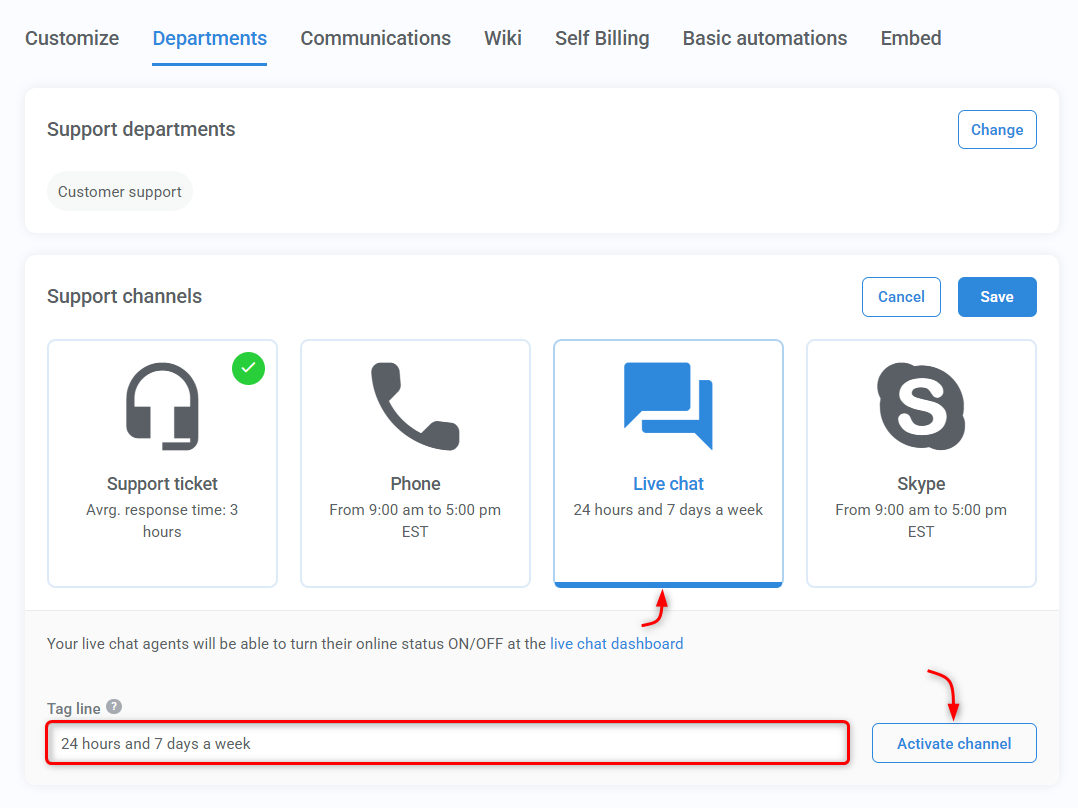
Task: Click the Phone channel icon
Action: (415, 405)
